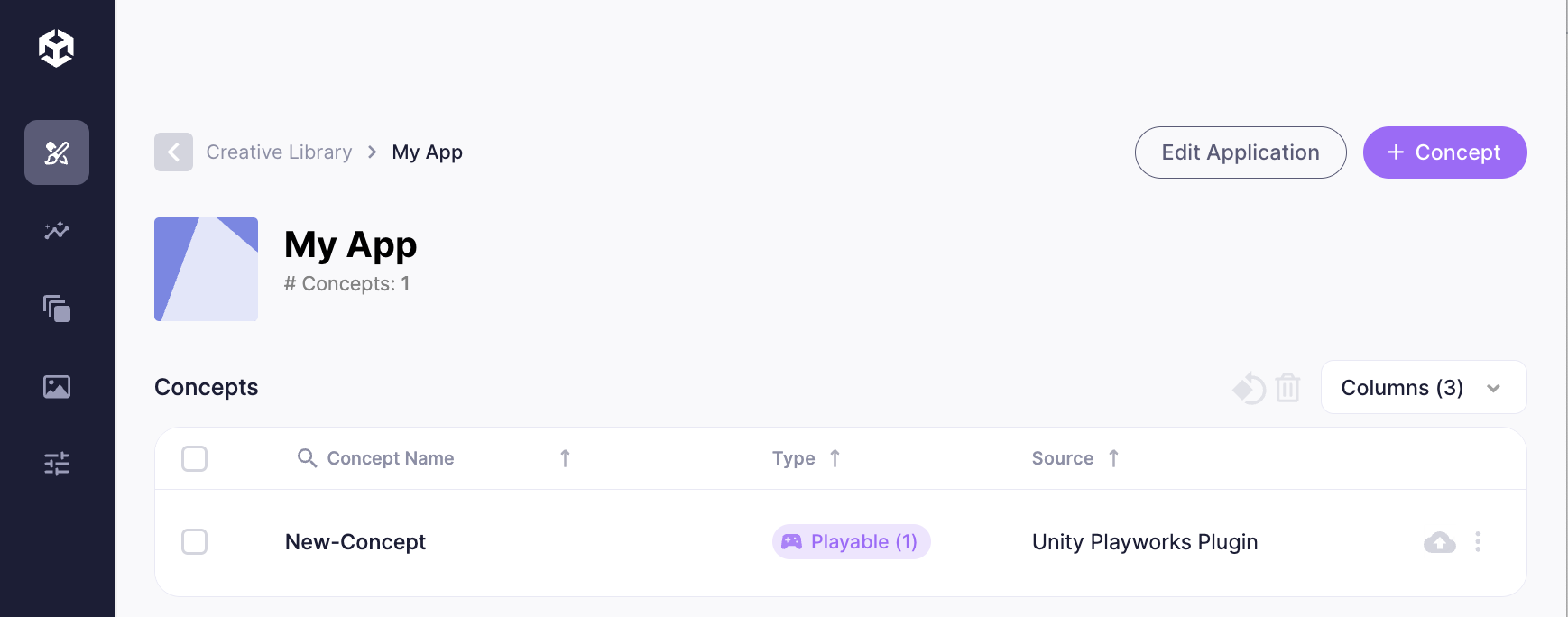
Task: Sort by the Source column arrow
Action: (x=1114, y=458)
